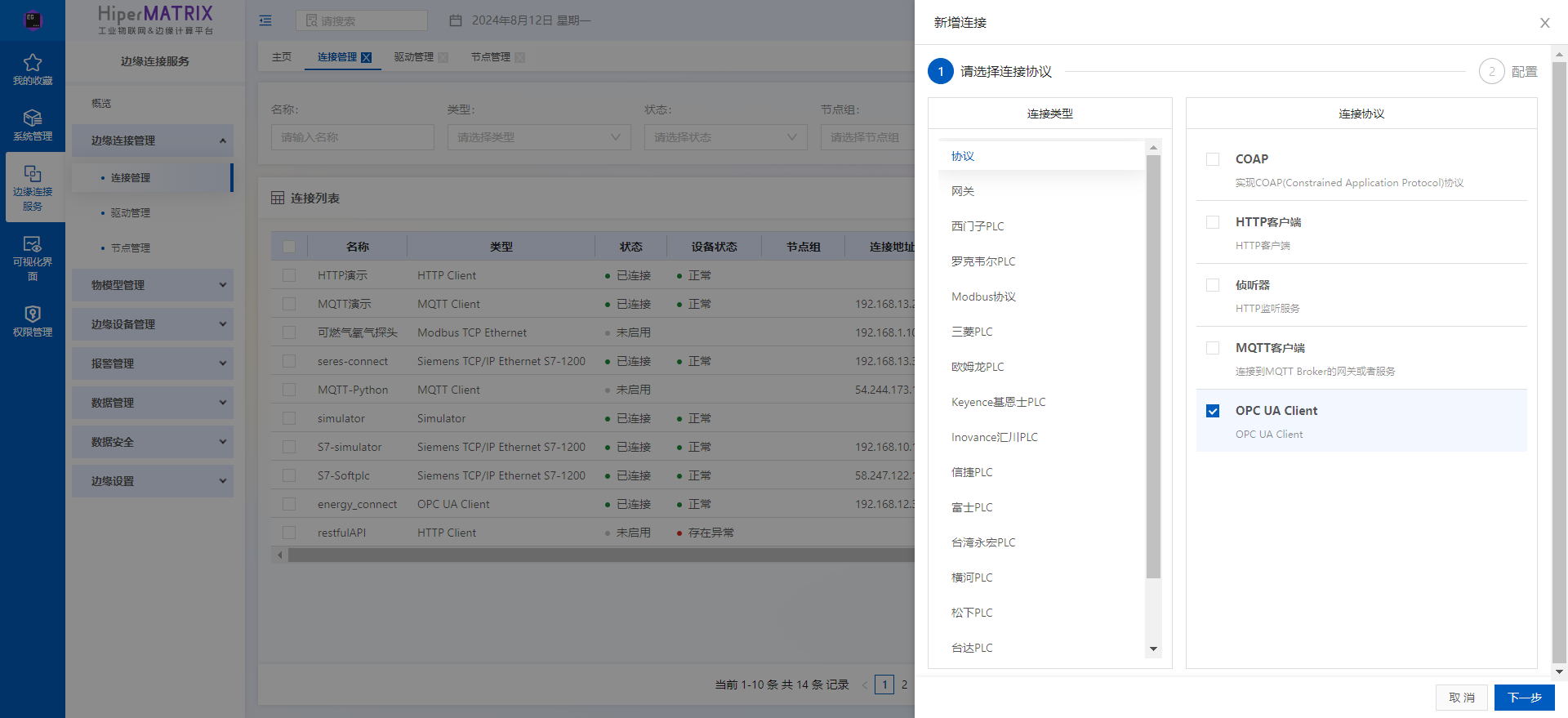
Task: Expand the 数据安全 menu group
Action: point(153,442)
